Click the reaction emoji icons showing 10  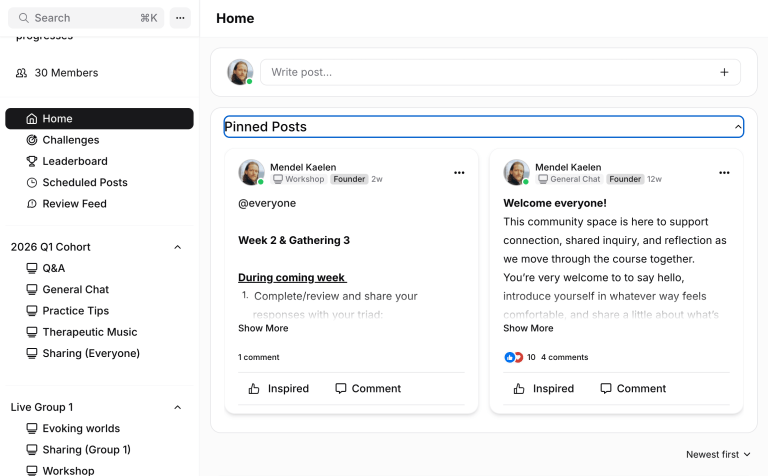tap(514, 357)
